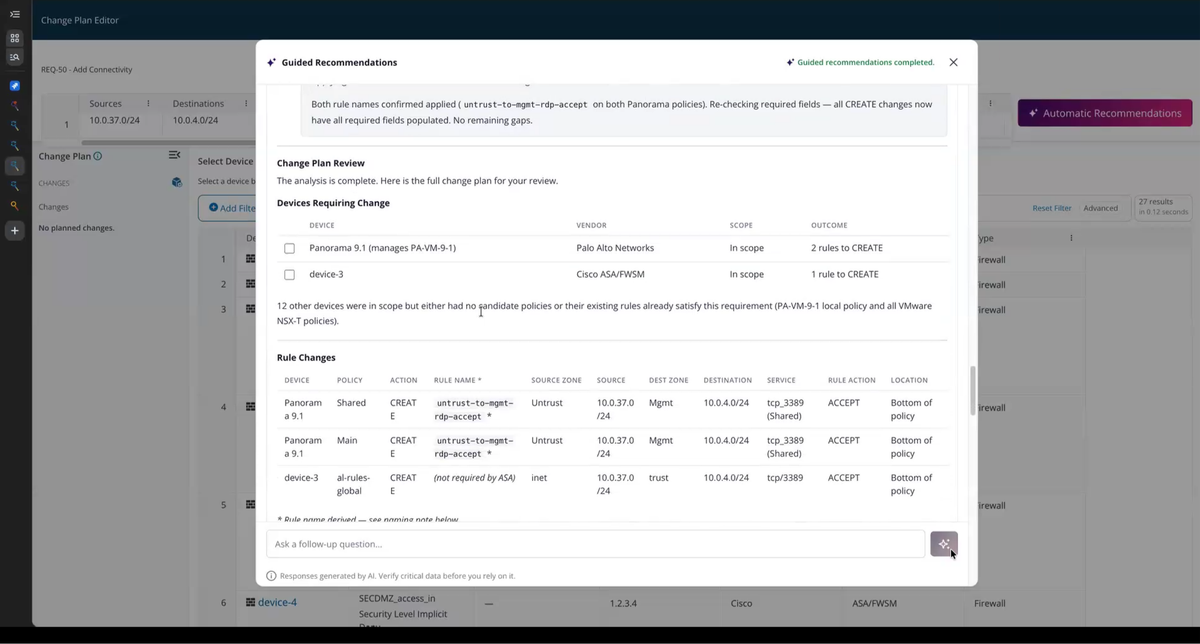Click the device icon in row 3
The height and width of the screenshot is (644, 1200).
click(251, 309)
